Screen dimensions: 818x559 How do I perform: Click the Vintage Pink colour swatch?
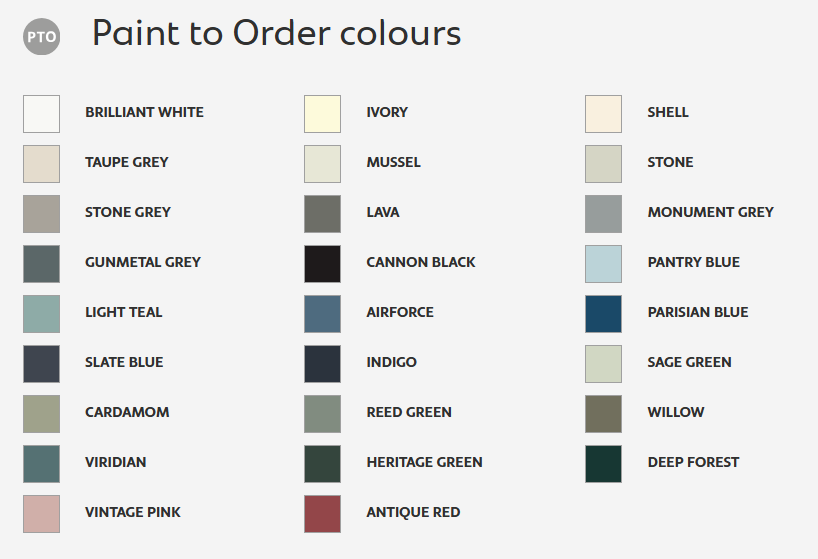point(41,513)
